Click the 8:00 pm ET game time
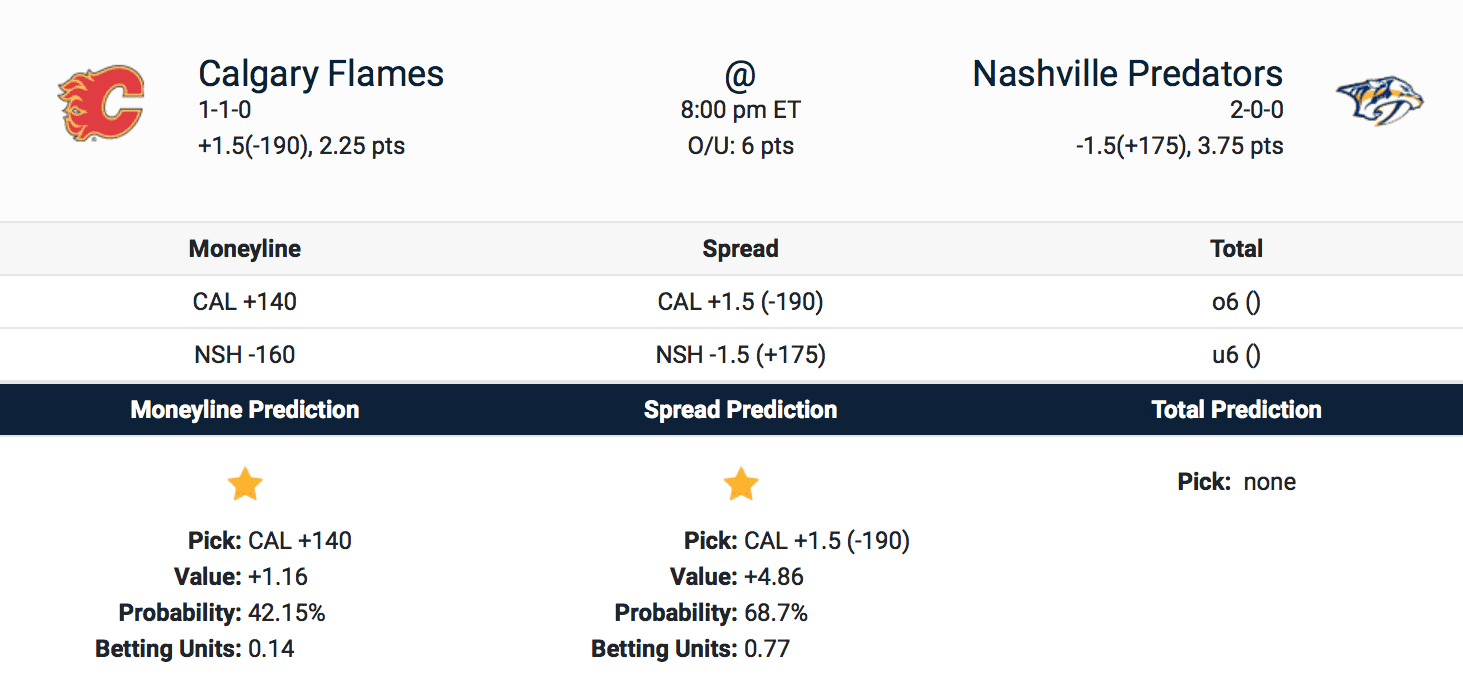 click(740, 110)
